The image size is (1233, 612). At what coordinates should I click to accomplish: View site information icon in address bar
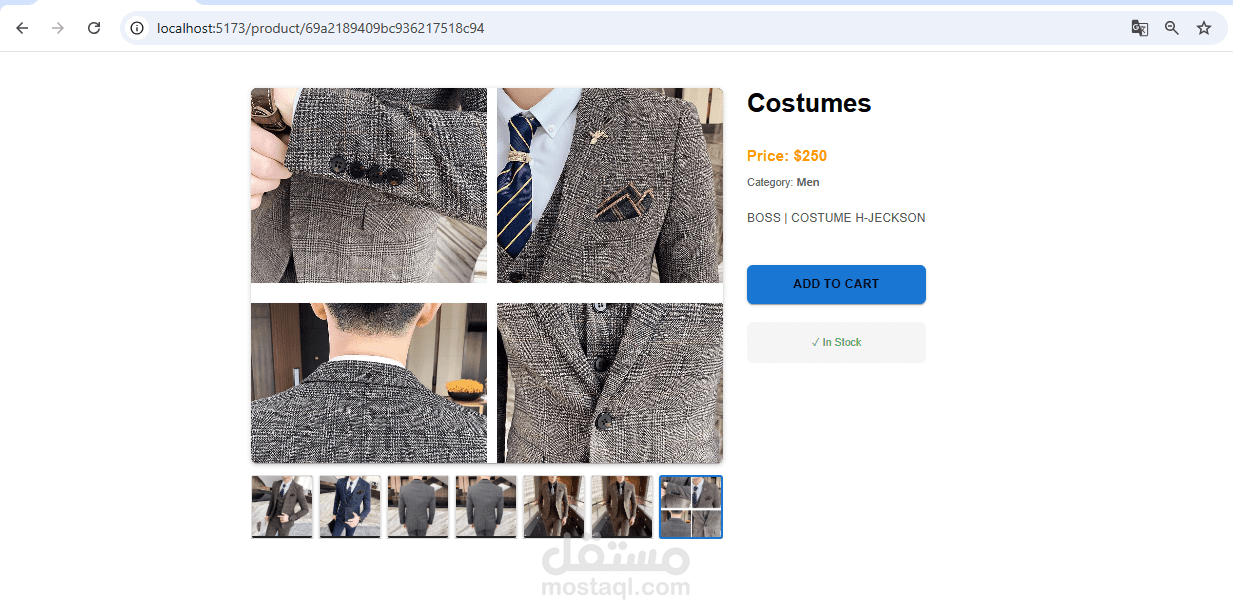pyautogui.click(x=138, y=28)
